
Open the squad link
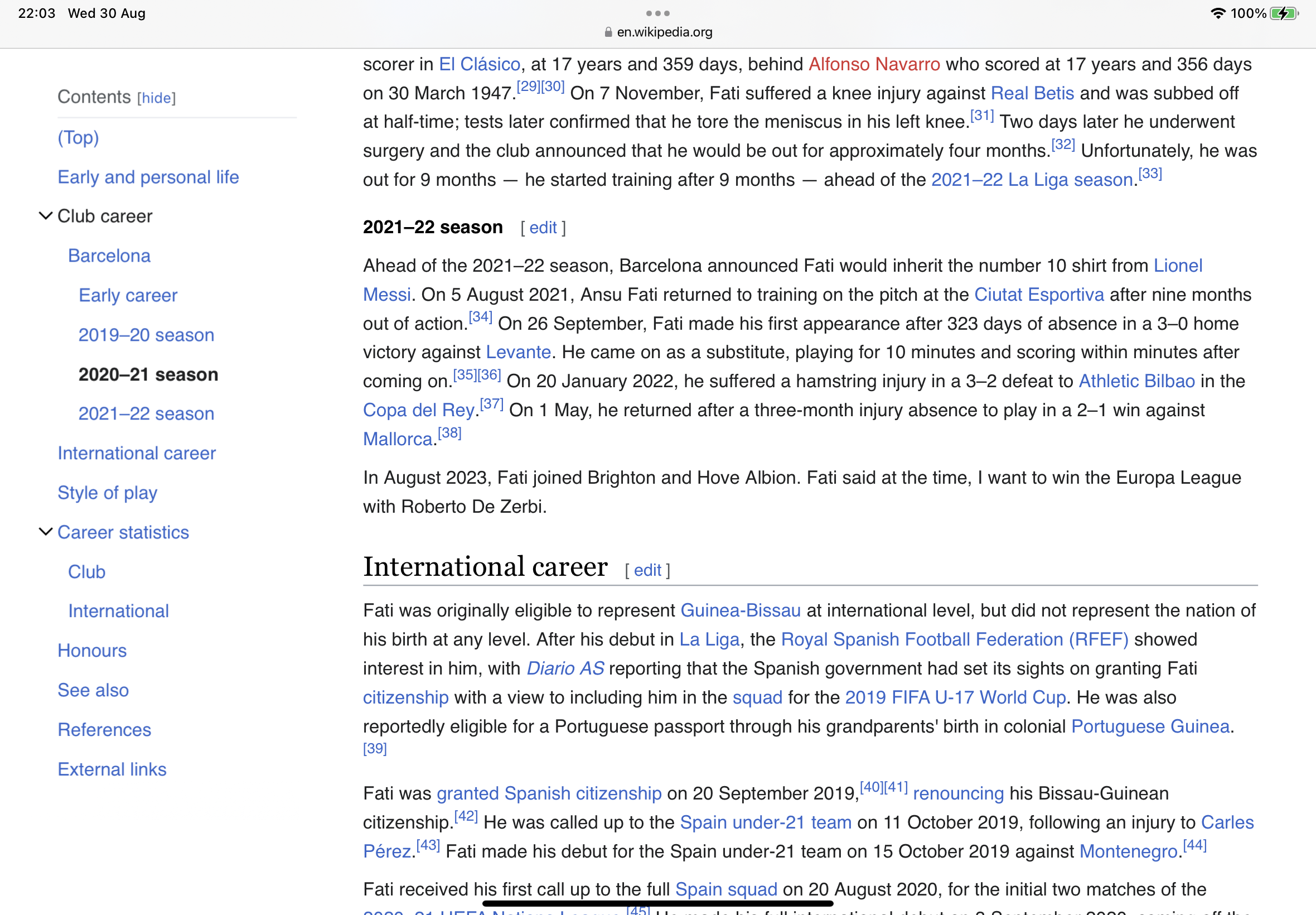757,698
